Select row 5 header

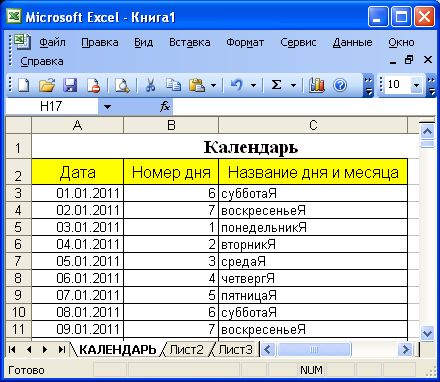click(18, 227)
